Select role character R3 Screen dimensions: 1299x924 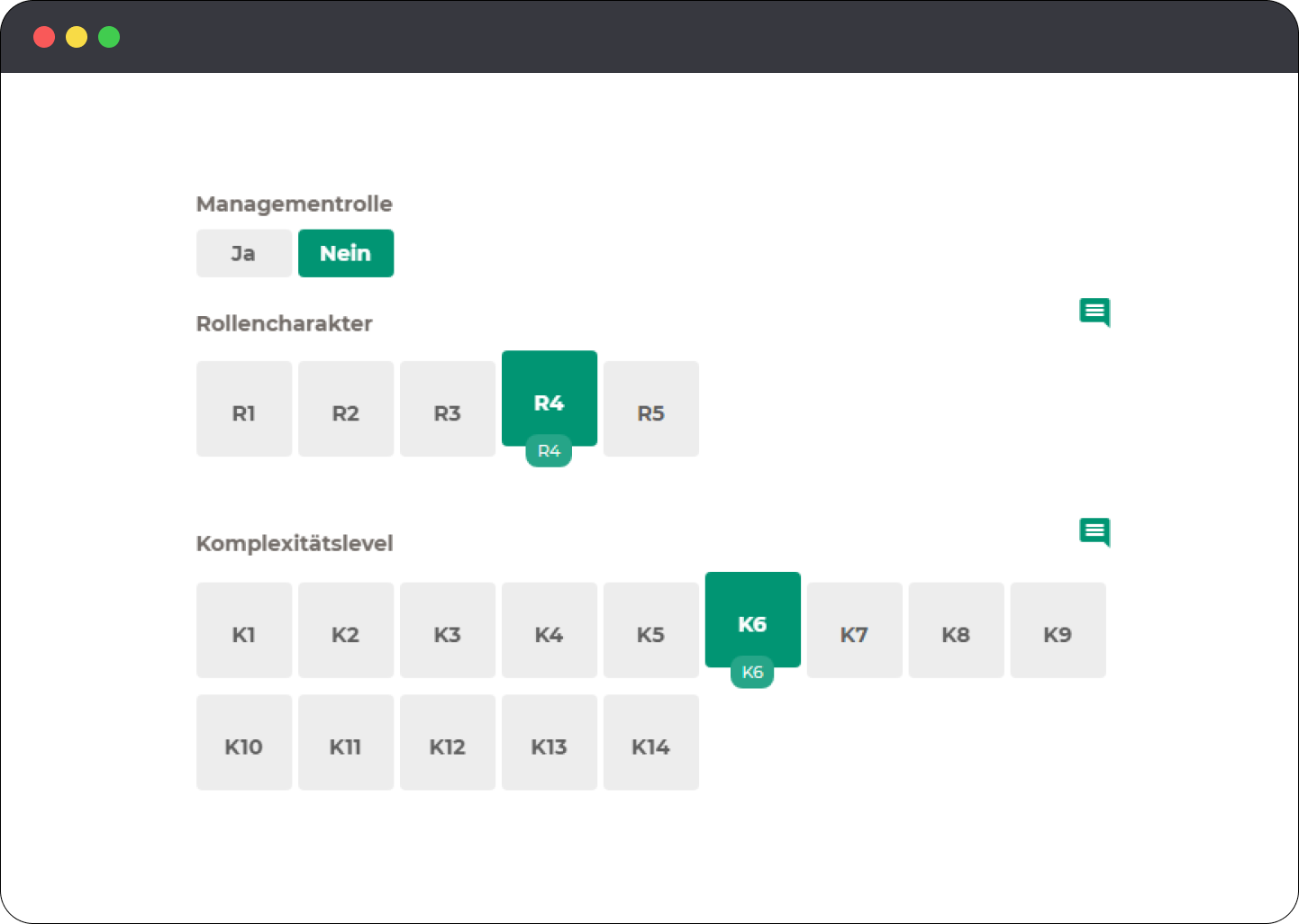click(x=448, y=409)
